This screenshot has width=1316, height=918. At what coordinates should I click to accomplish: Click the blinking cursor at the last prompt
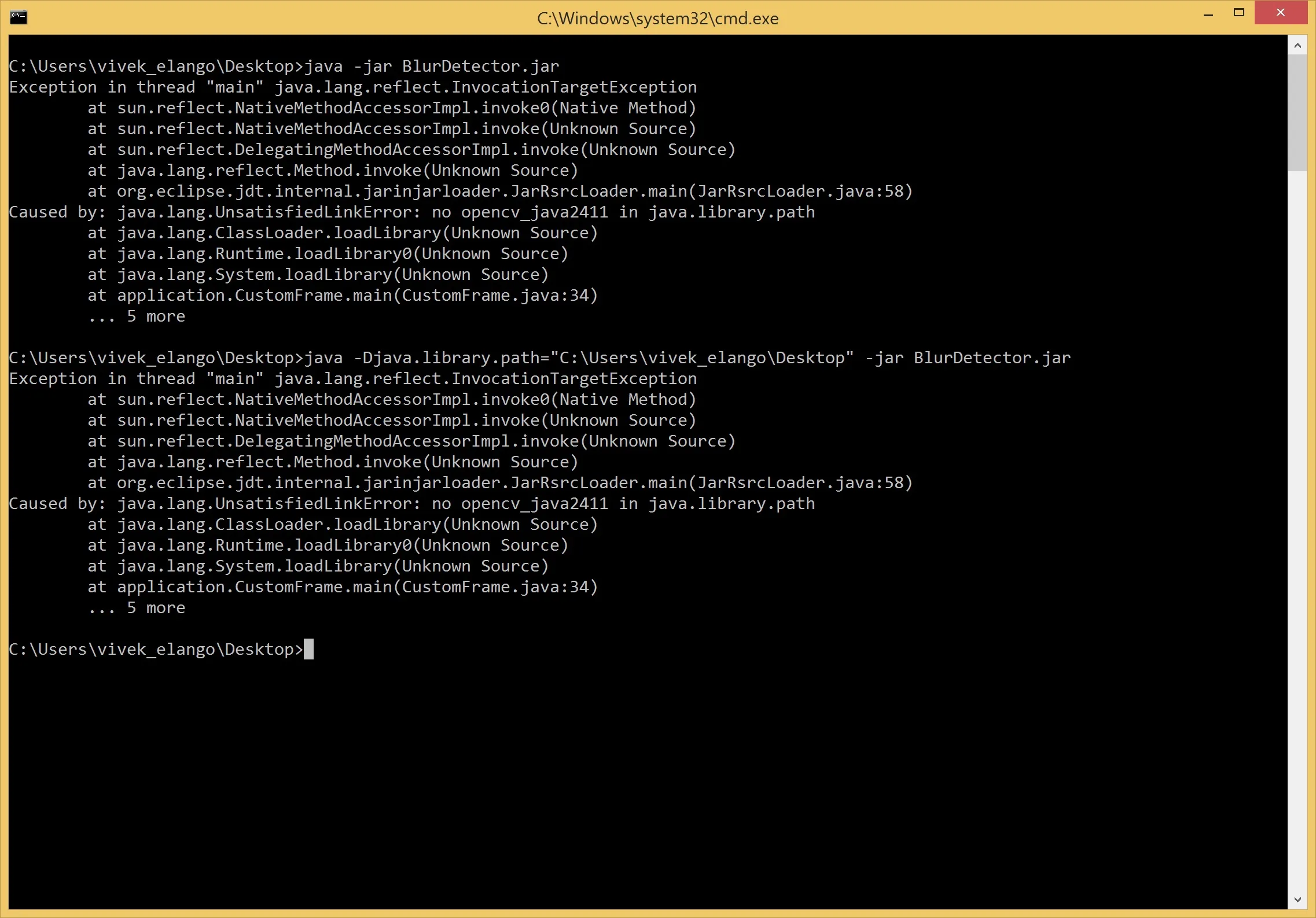click(x=308, y=649)
